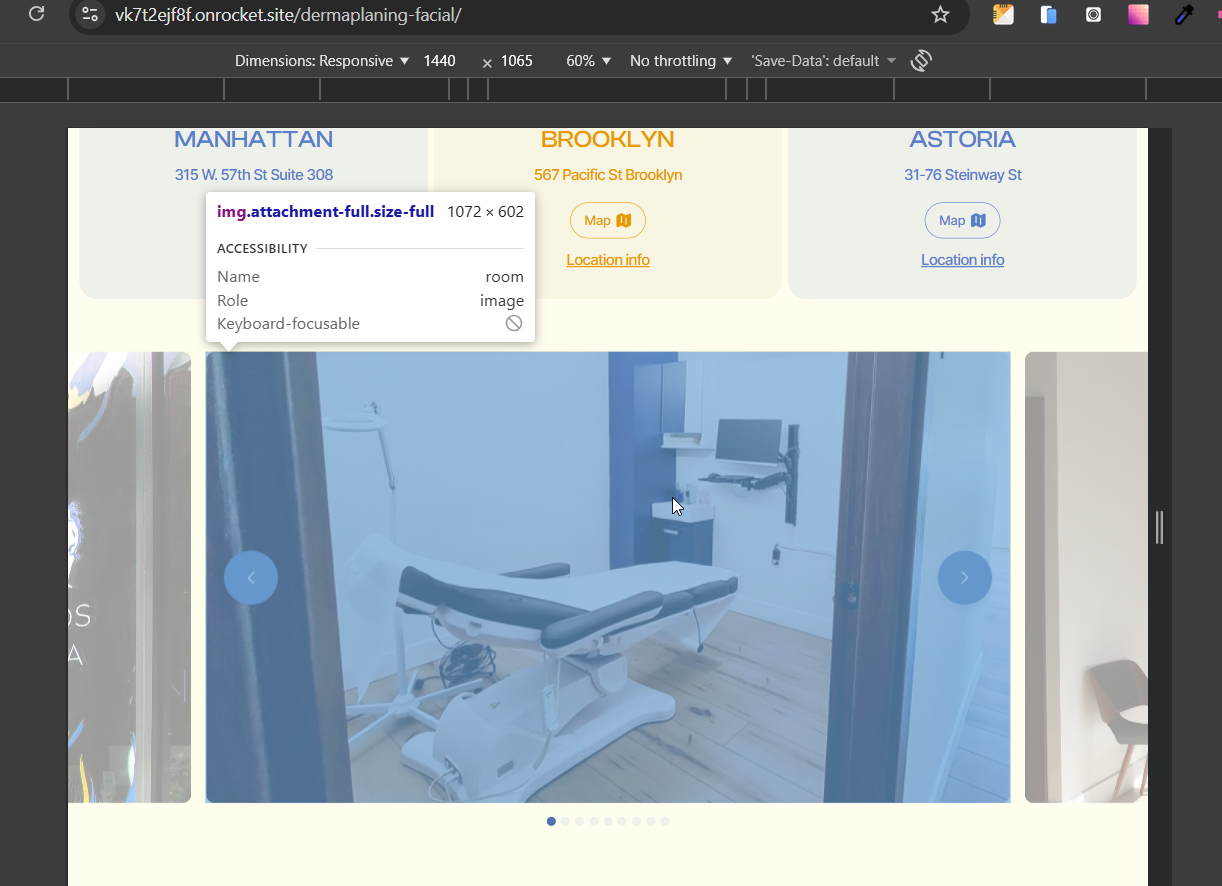This screenshot has width=1222, height=886.
Task: Click map icon inside Astoria Map button
Action: (x=978, y=221)
